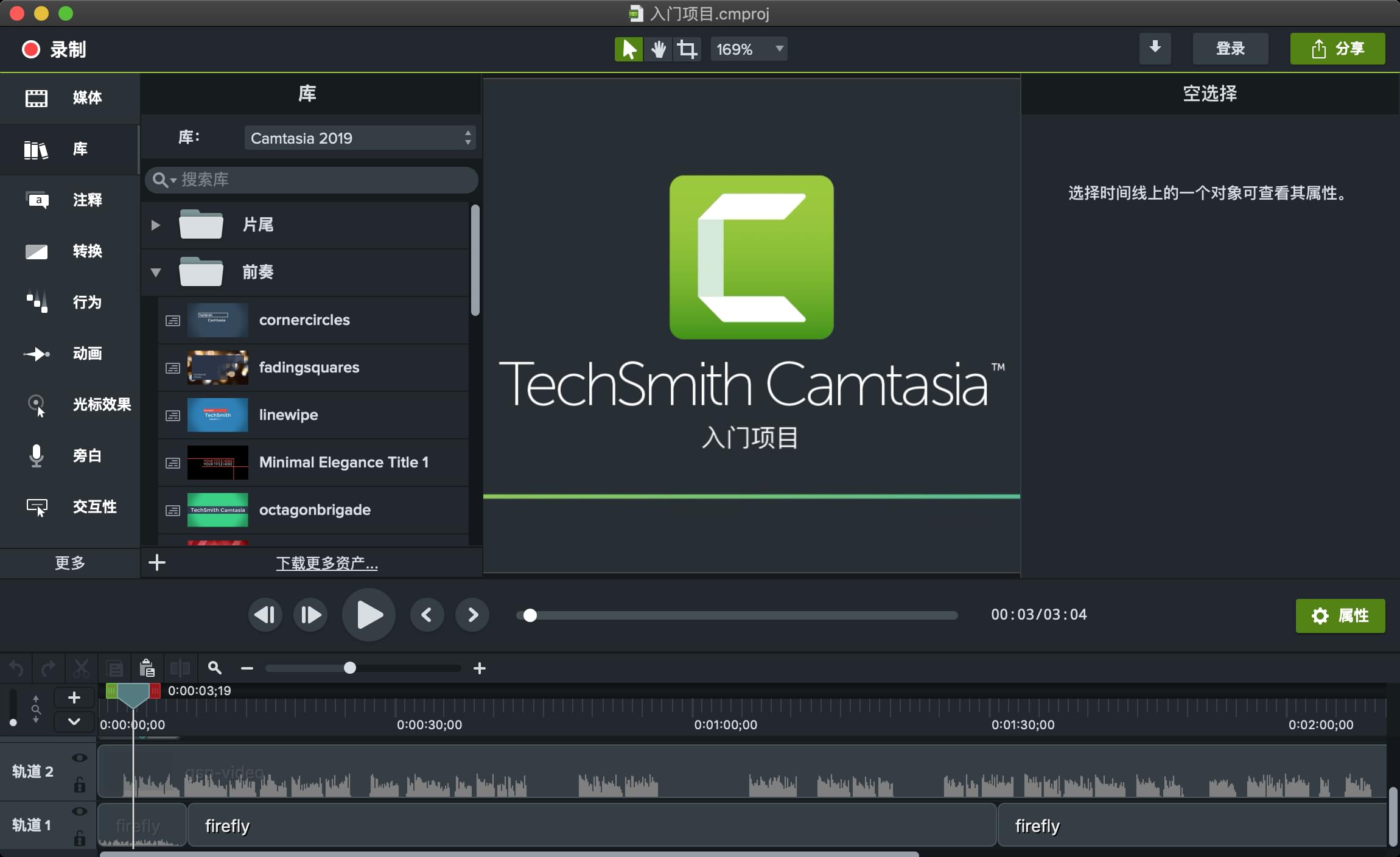This screenshot has width=1400, height=857.
Task: Select the hand pan tool
Action: pos(658,49)
